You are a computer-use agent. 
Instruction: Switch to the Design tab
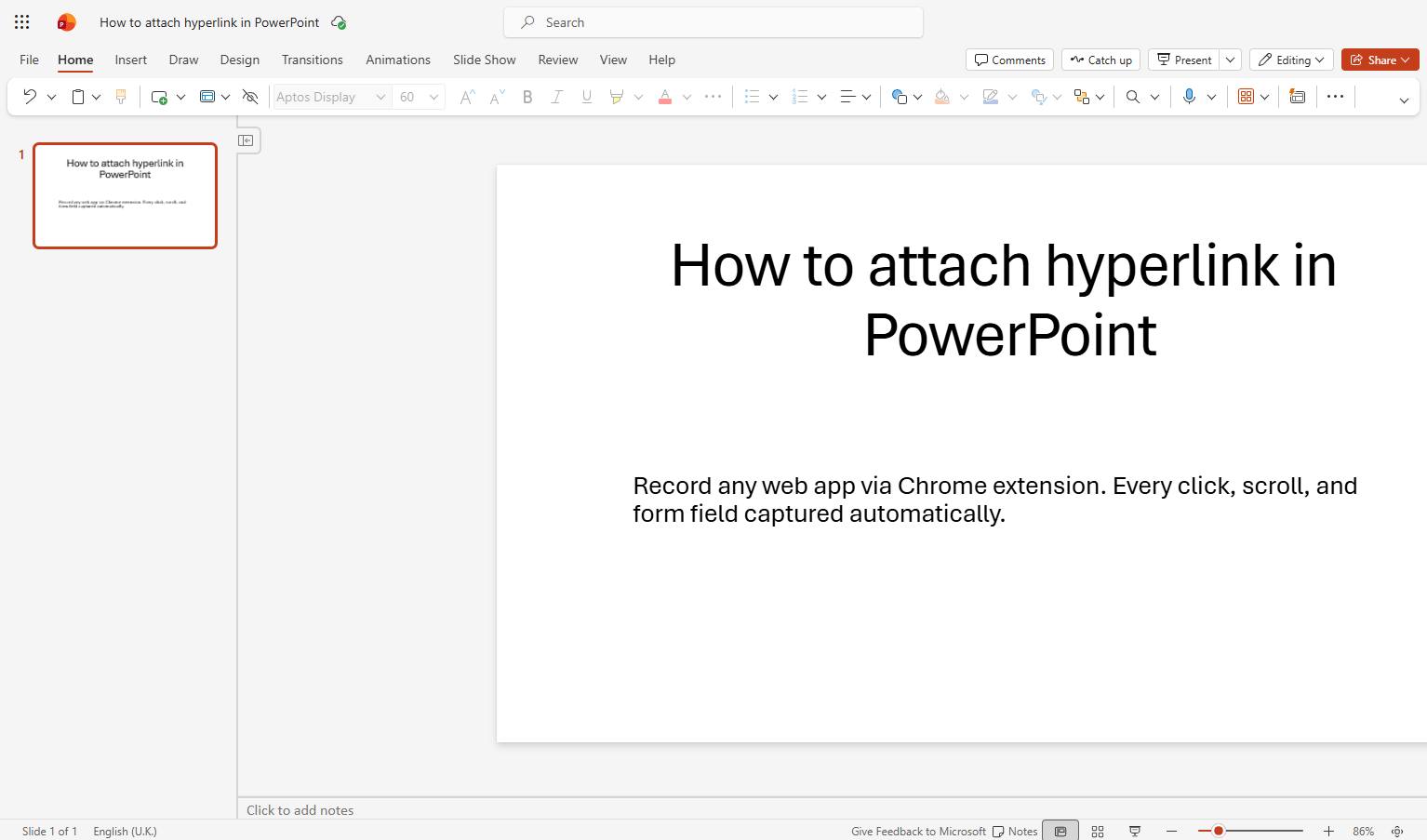(x=240, y=60)
